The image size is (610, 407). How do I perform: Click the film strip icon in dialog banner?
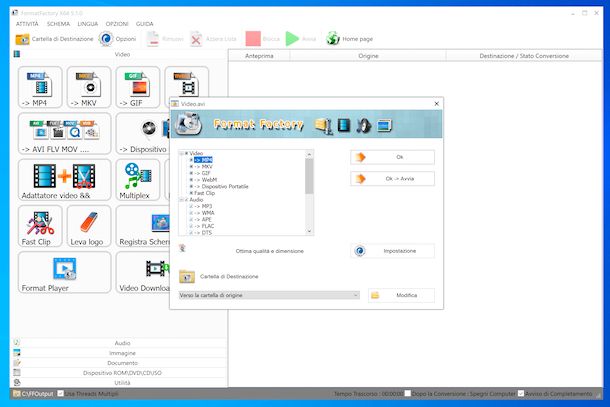coord(344,125)
